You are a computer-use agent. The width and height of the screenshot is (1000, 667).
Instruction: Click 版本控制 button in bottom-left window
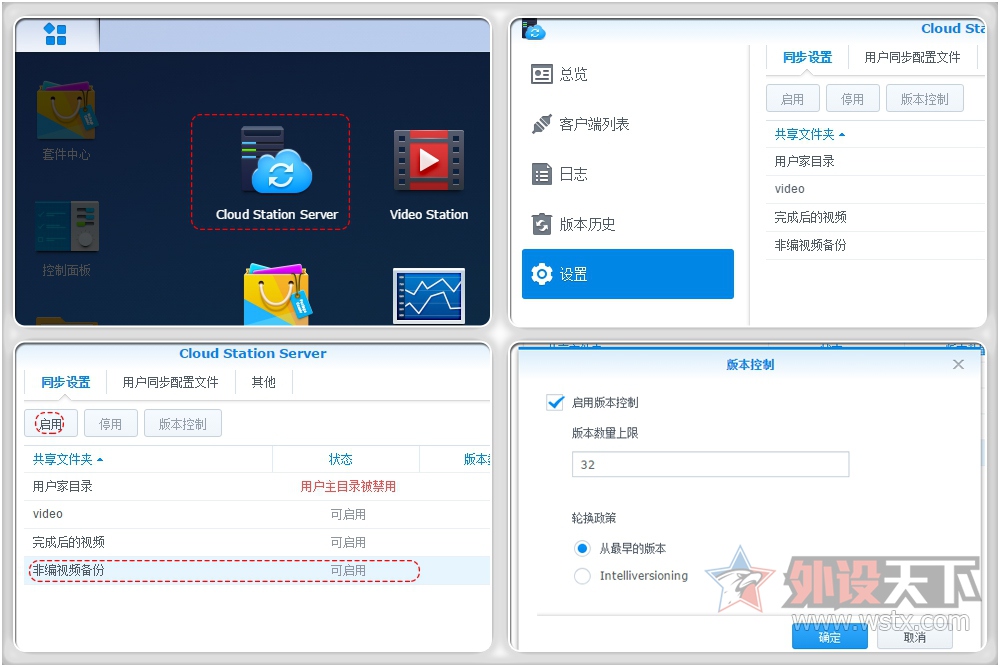click(x=183, y=423)
